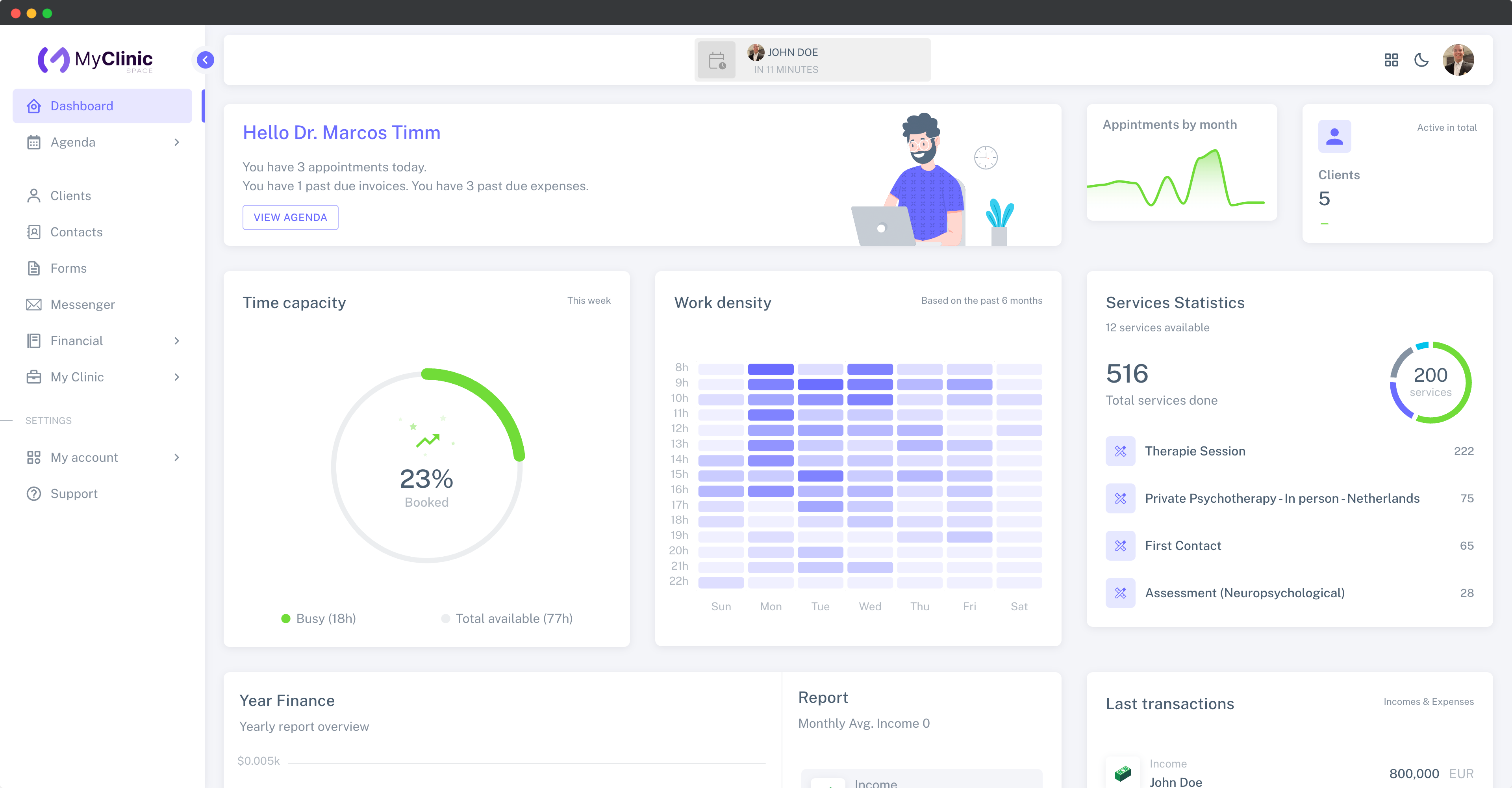Open the Messenger page
Viewport: 1512px width, 788px height.
[82, 304]
